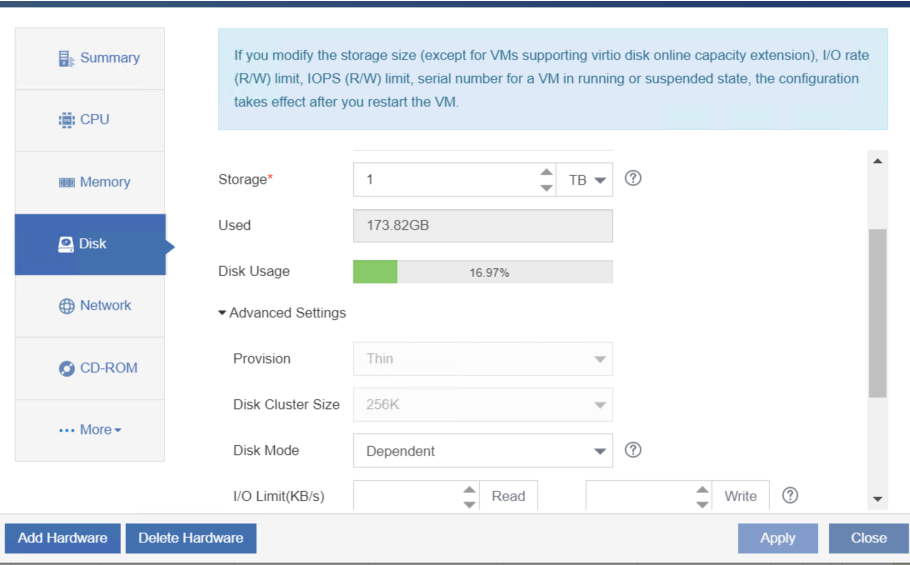Click the Write I/O limit input field
This screenshot has height=565, width=910.
click(x=640, y=496)
